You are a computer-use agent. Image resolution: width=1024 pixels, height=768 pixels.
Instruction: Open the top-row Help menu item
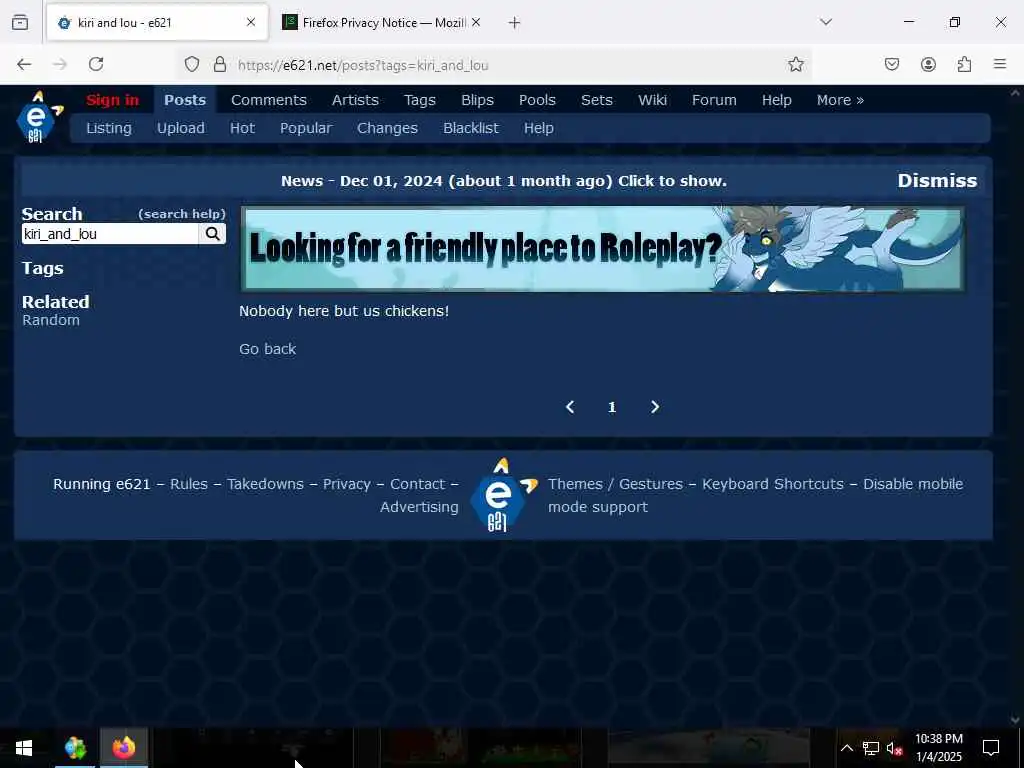tap(776, 100)
